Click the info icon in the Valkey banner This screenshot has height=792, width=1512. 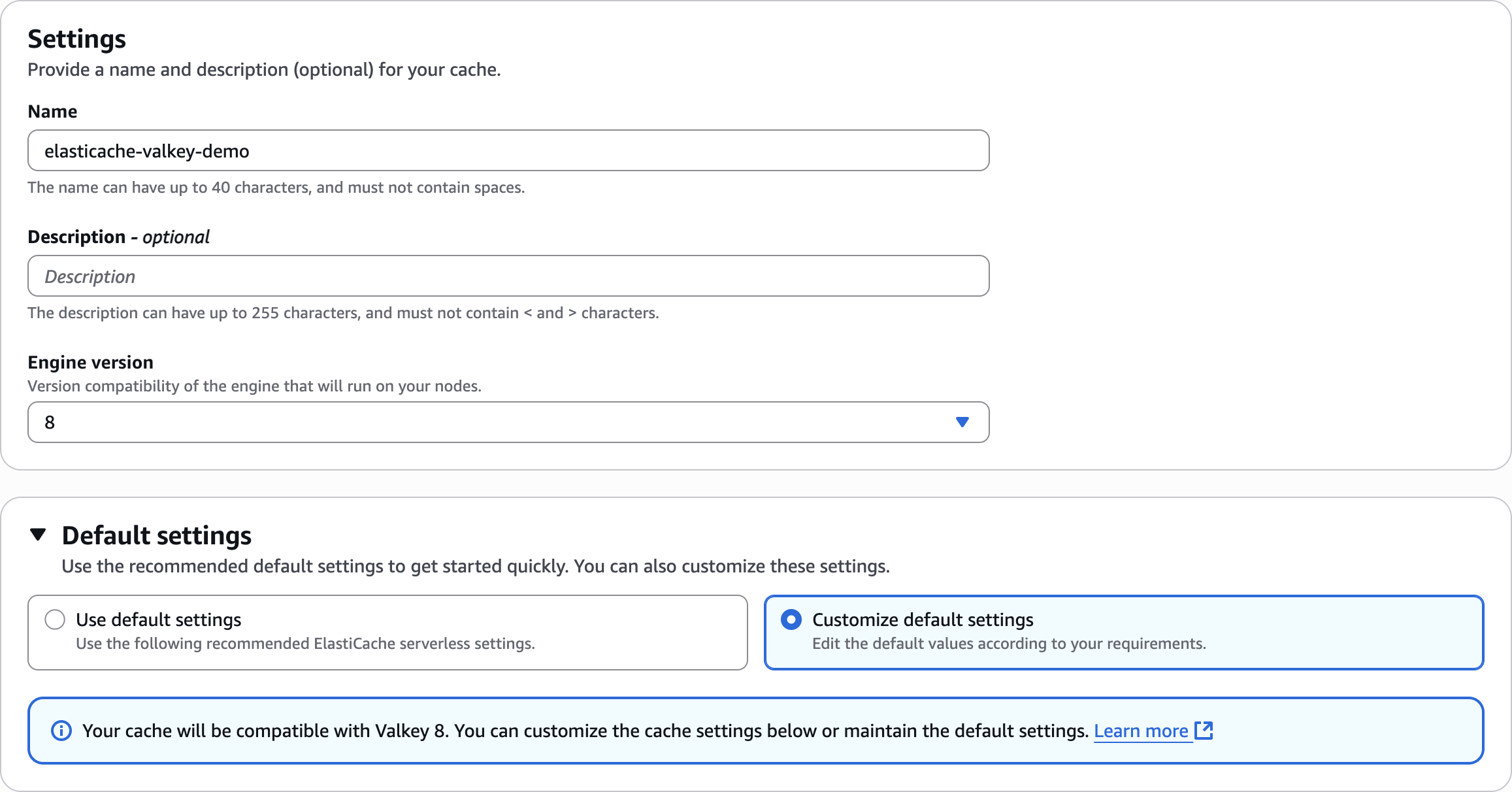pyautogui.click(x=61, y=731)
